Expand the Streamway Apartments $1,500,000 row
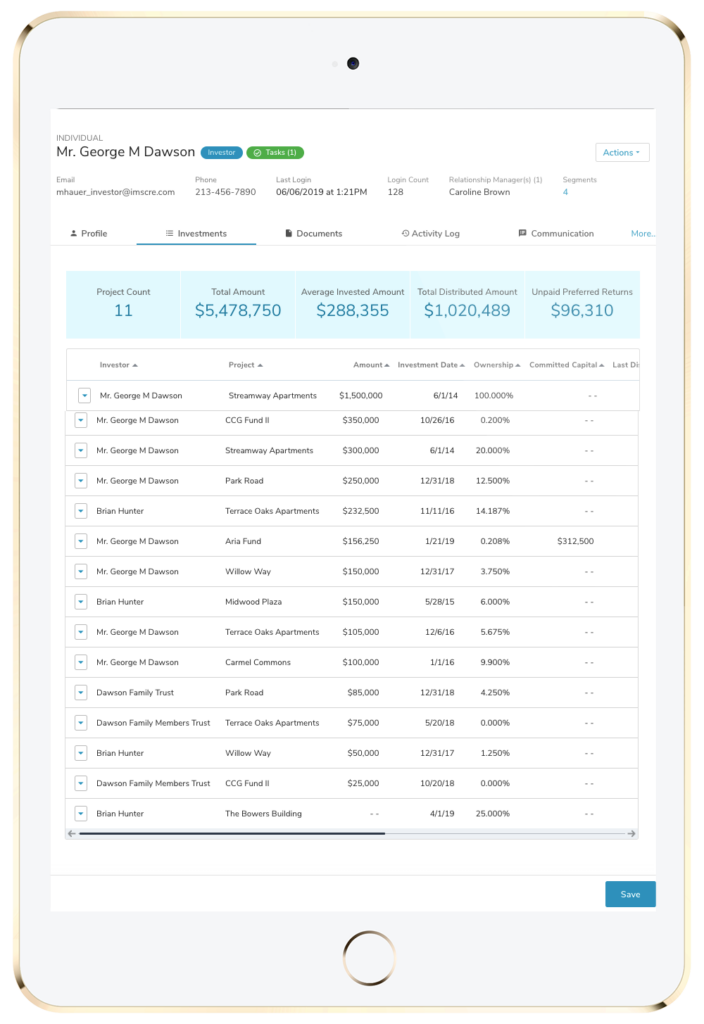This screenshot has height=1024, width=704. 84,396
